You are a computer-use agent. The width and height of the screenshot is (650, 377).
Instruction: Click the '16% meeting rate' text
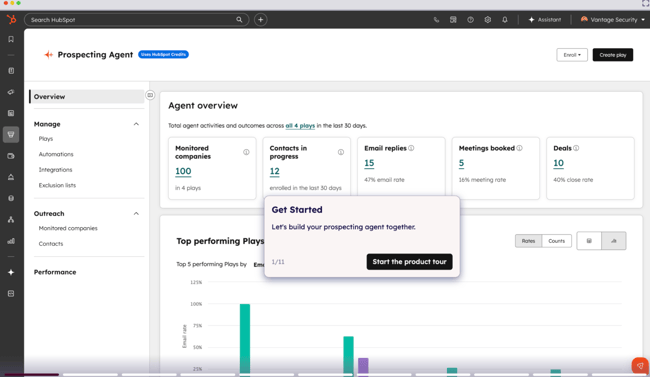[482, 180]
